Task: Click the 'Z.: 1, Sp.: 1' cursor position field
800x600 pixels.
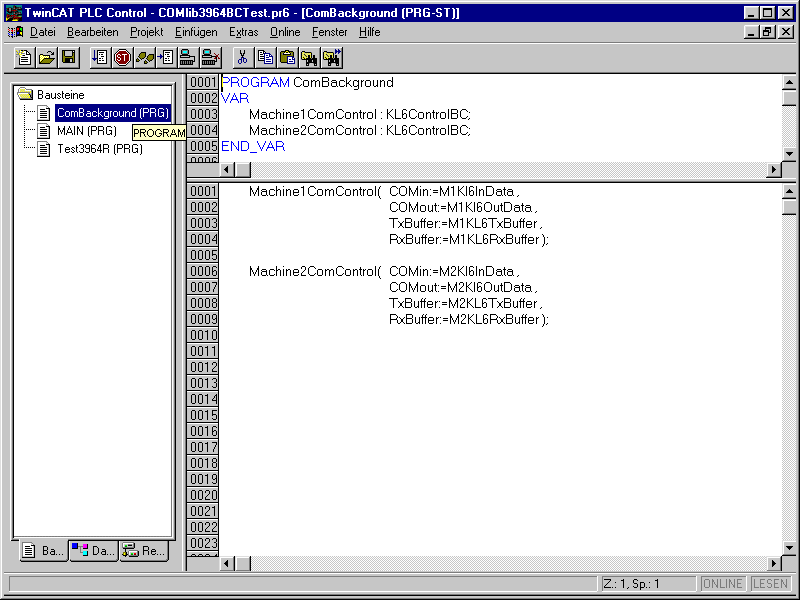Action: click(x=647, y=584)
